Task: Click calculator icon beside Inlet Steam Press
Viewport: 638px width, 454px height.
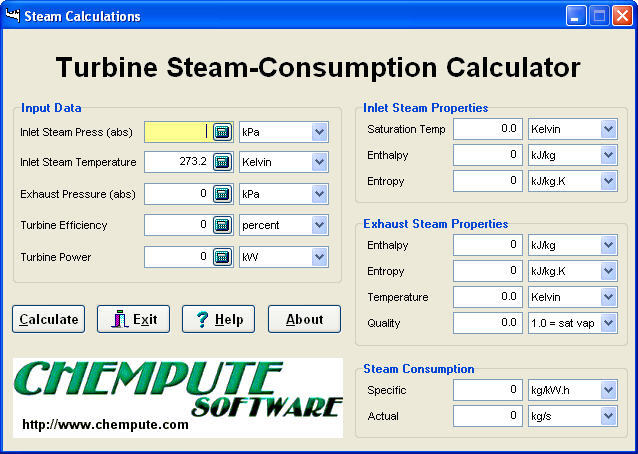Action: point(222,132)
